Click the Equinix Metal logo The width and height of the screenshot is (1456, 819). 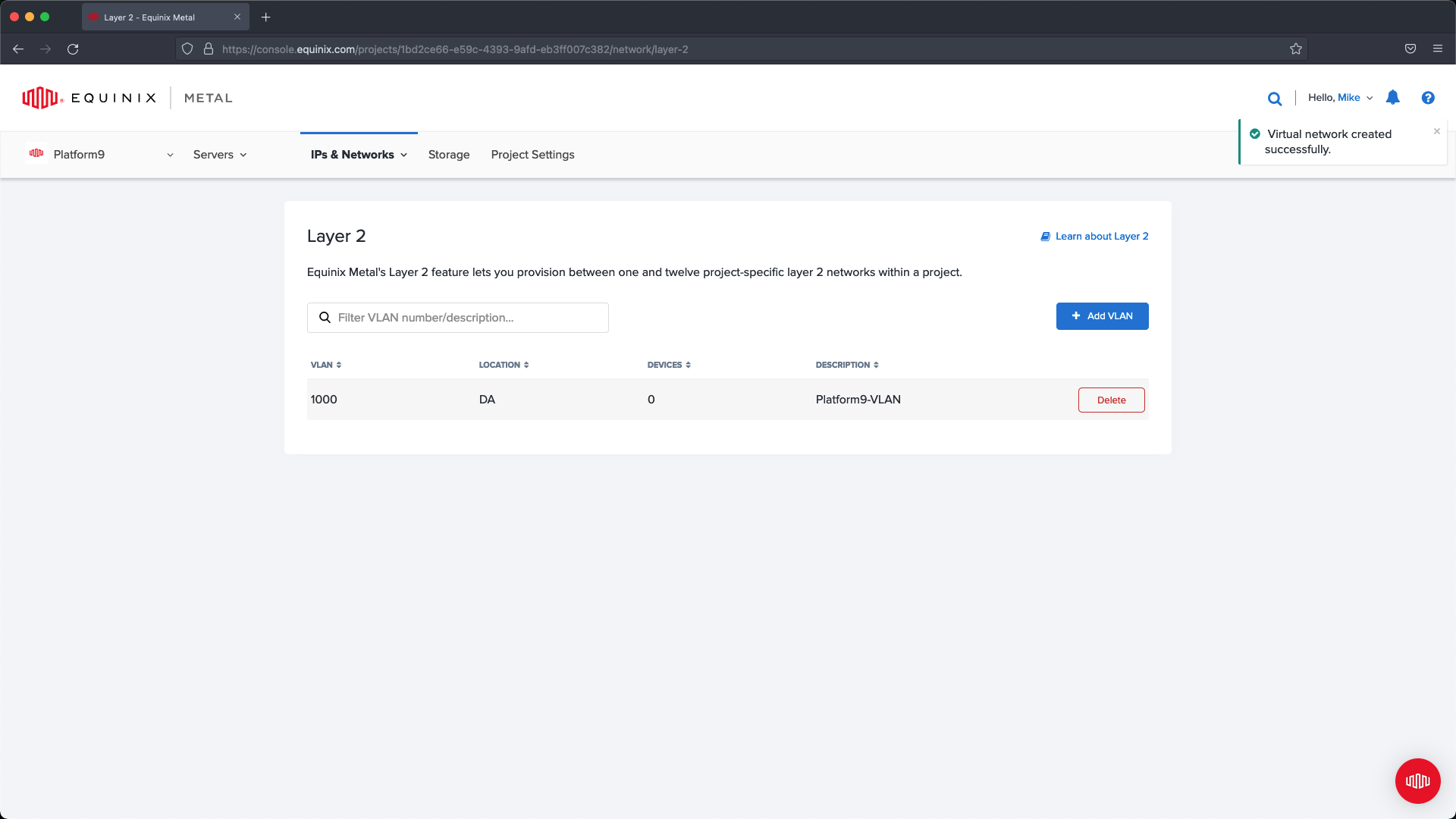click(x=127, y=98)
